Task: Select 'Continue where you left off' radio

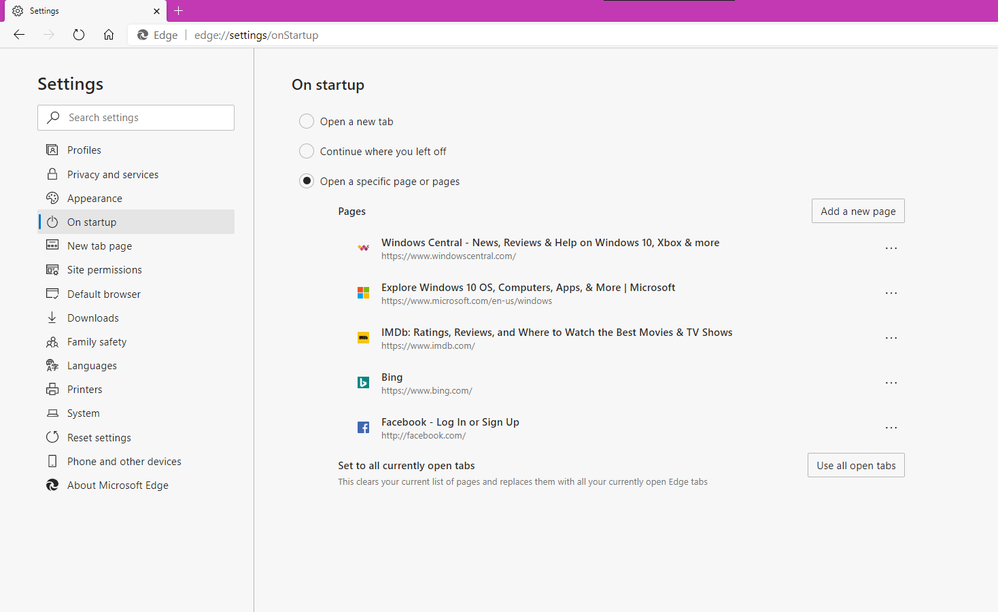Action: pos(307,151)
